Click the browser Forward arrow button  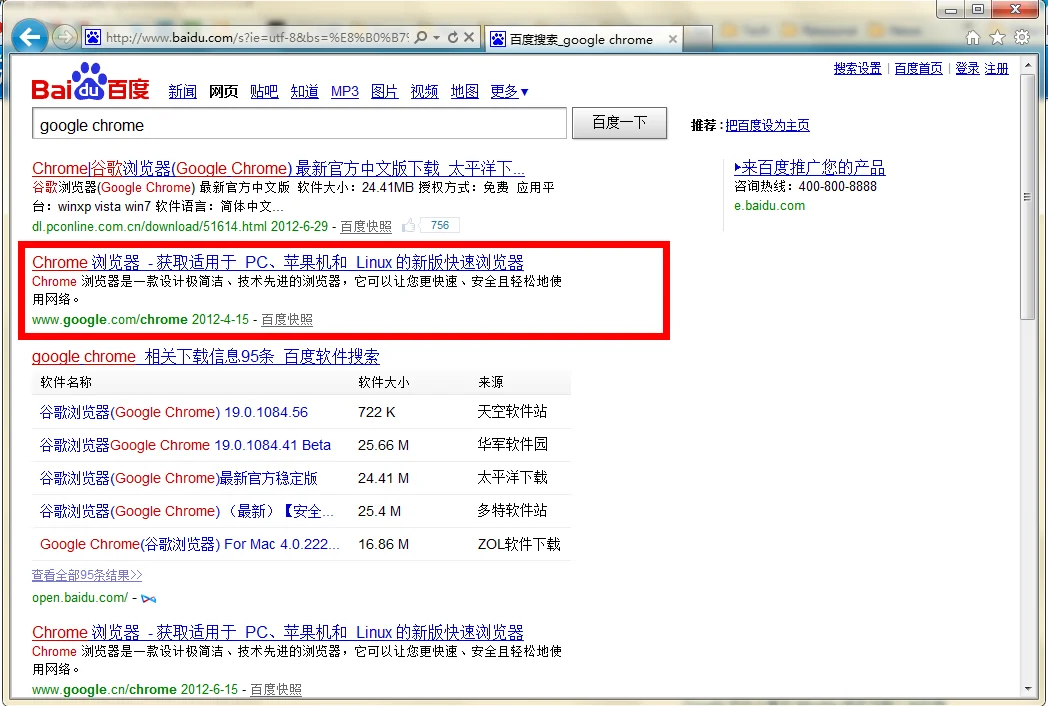click(x=64, y=37)
